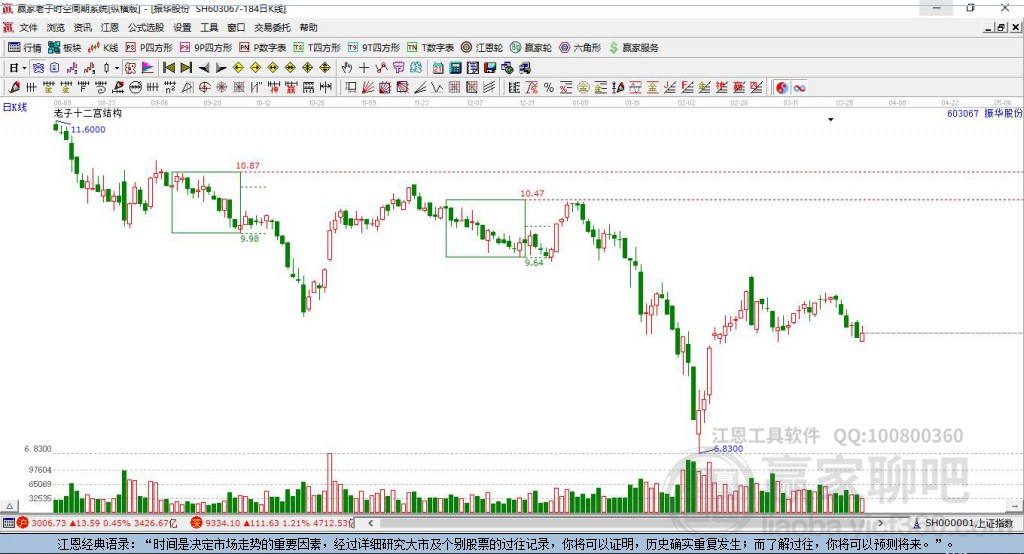This screenshot has height=554, width=1024.
Task: Open the T数字表 number table
Action: [x=430, y=47]
